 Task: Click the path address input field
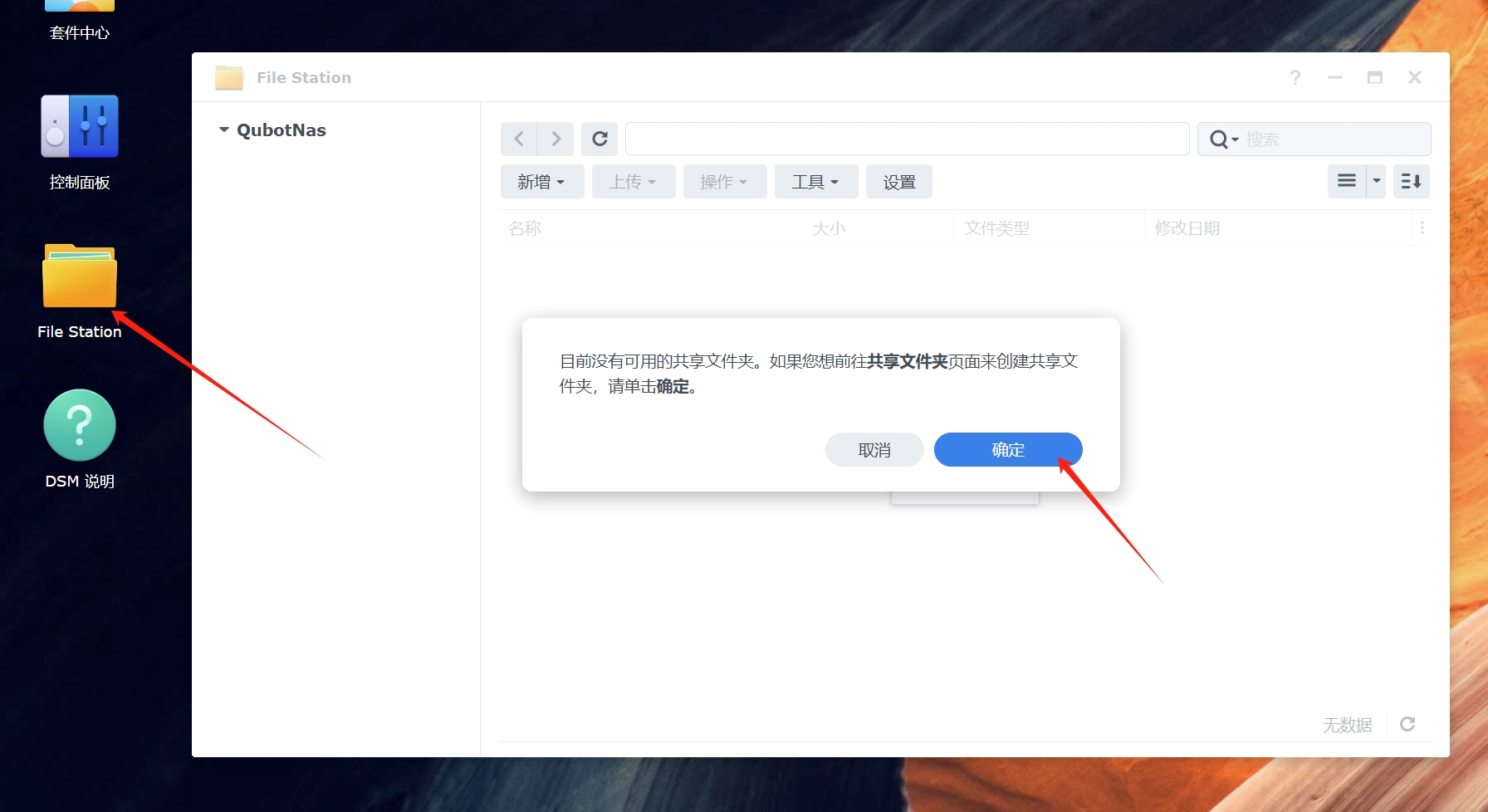(908, 139)
